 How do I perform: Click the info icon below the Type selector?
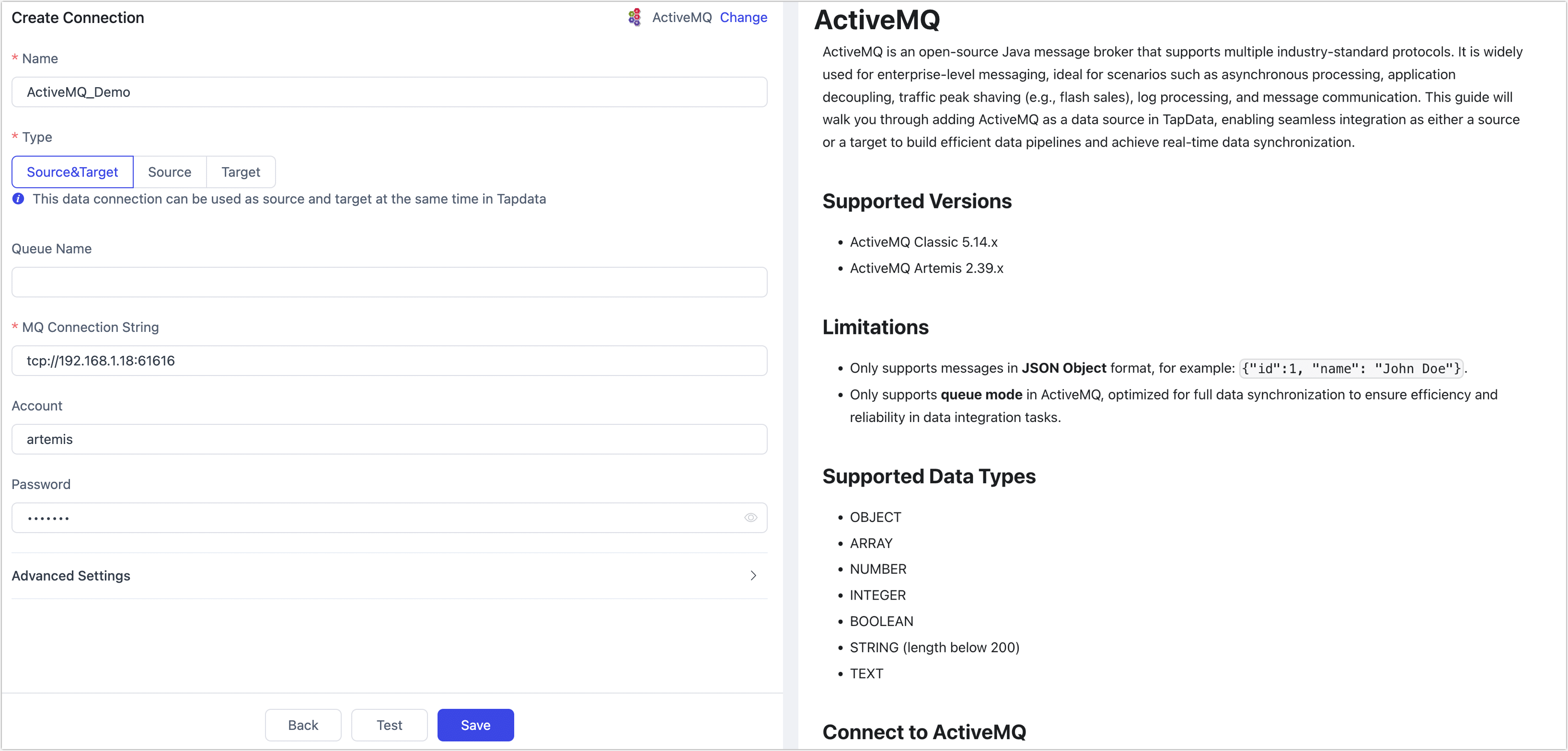(17, 199)
